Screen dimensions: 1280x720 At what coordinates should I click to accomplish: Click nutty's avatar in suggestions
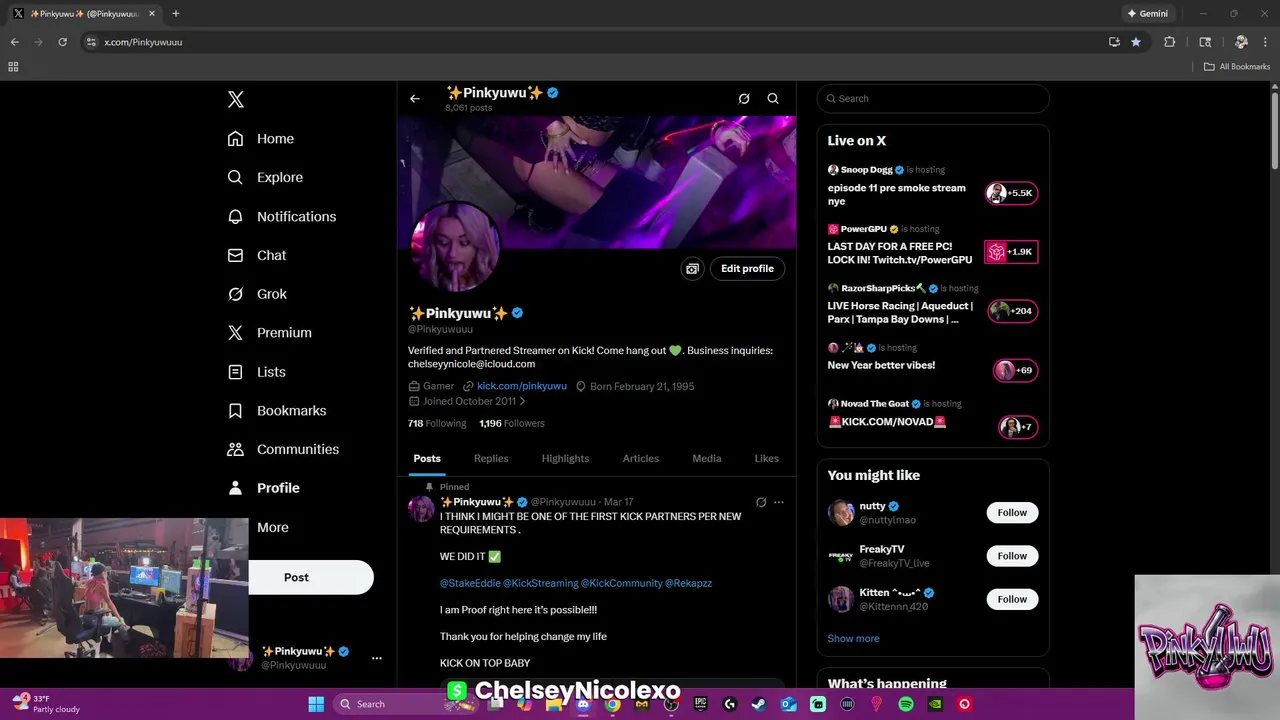(x=841, y=513)
